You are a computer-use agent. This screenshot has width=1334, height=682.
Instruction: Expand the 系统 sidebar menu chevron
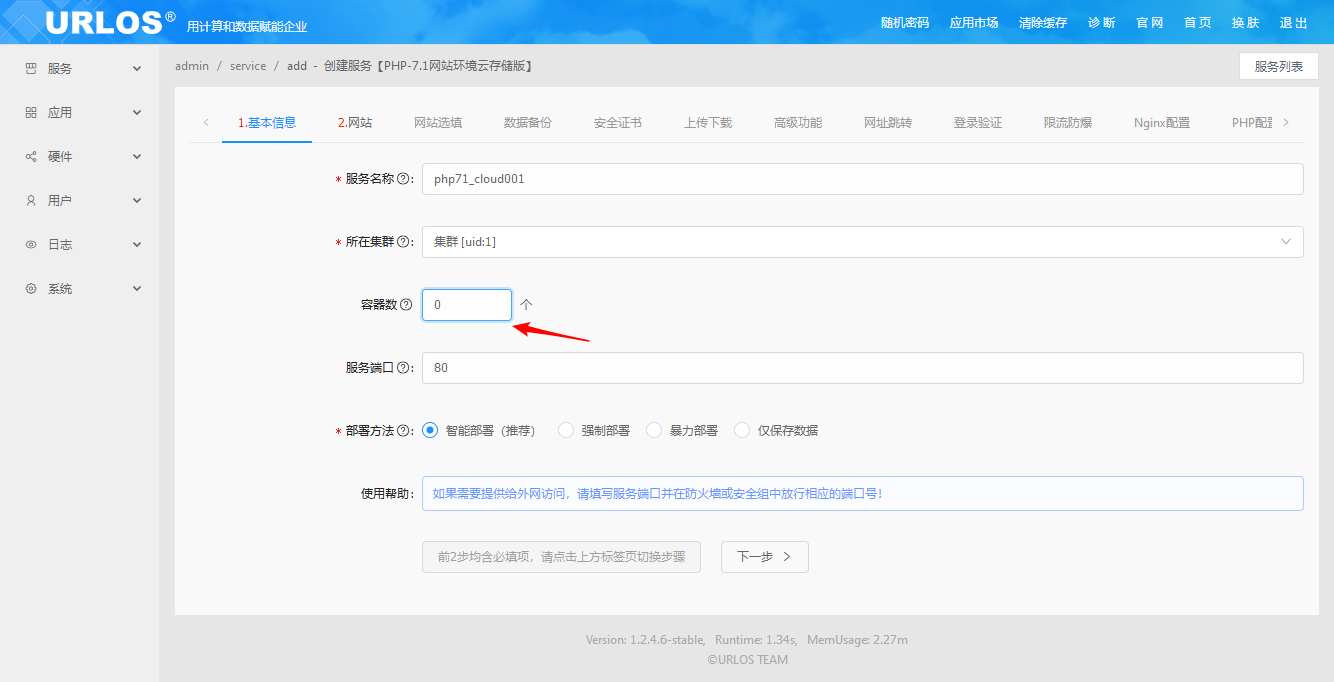click(x=137, y=289)
